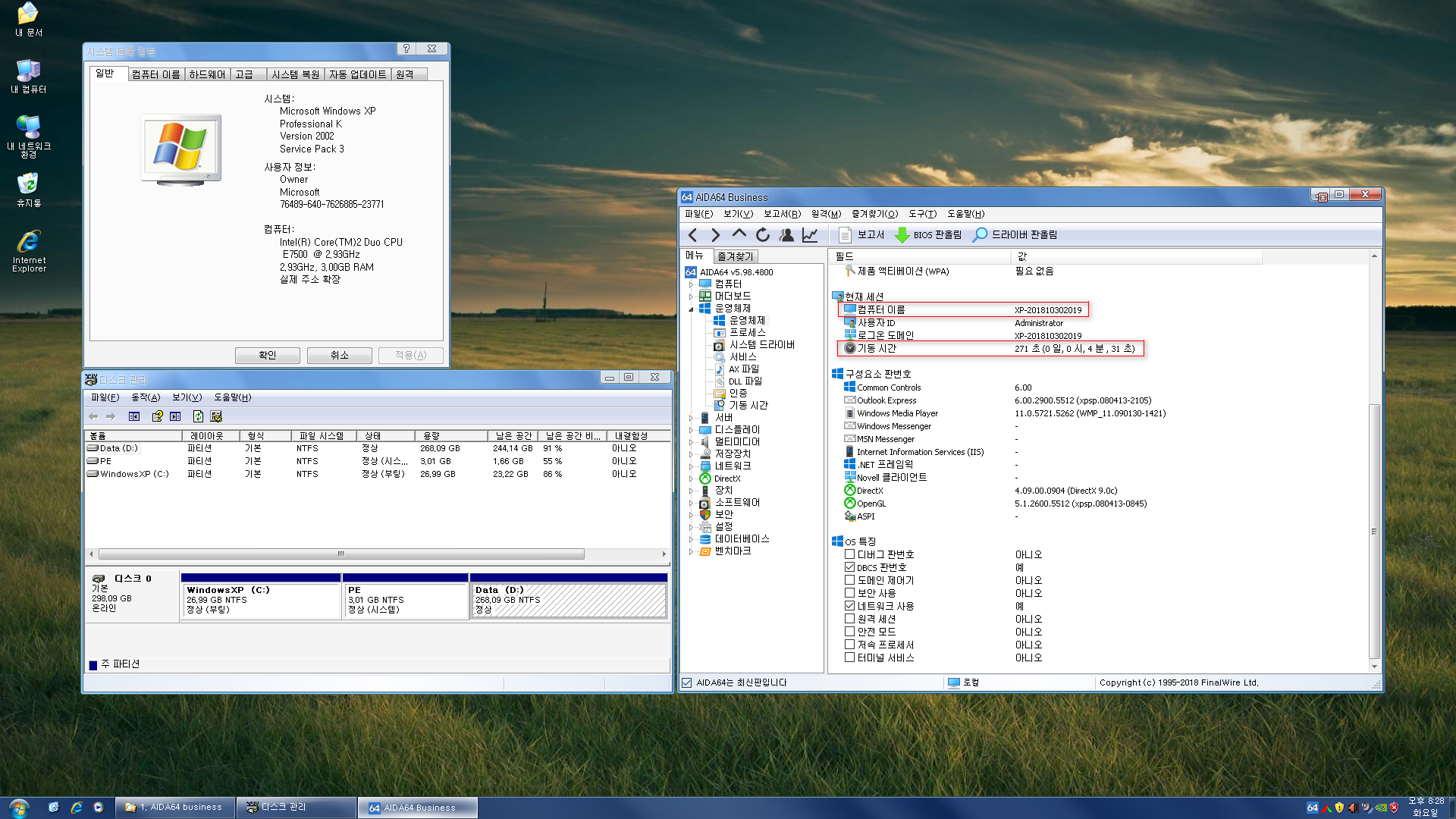The height and width of the screenshot is (819, 1456).
Task: Click AIDA64 tray icon in system tray
Action: point(1313,808)
